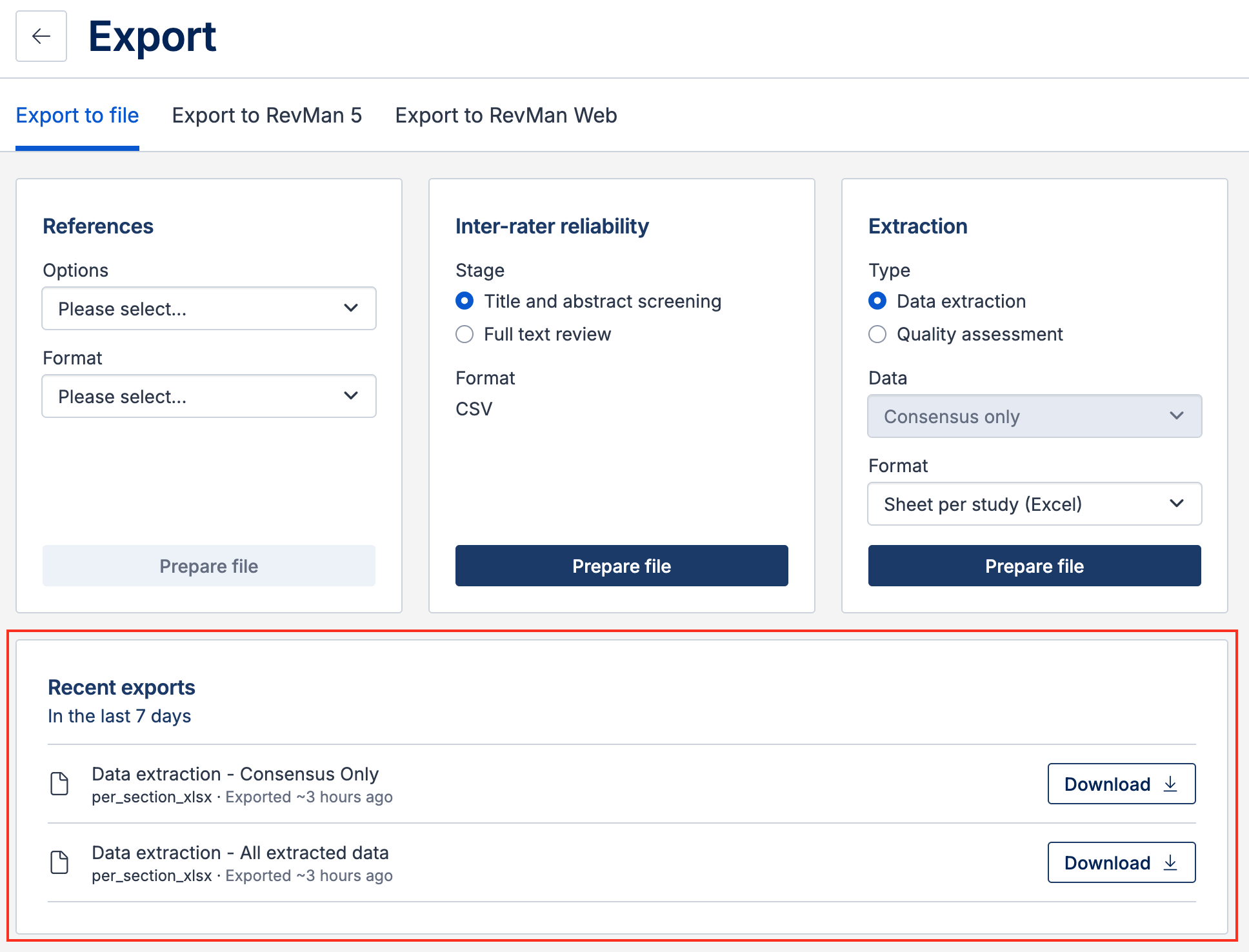Screen dimensions: 1249x952
Task: Choose Quality assessment extraction type
Action: click(x=877, y=334)
